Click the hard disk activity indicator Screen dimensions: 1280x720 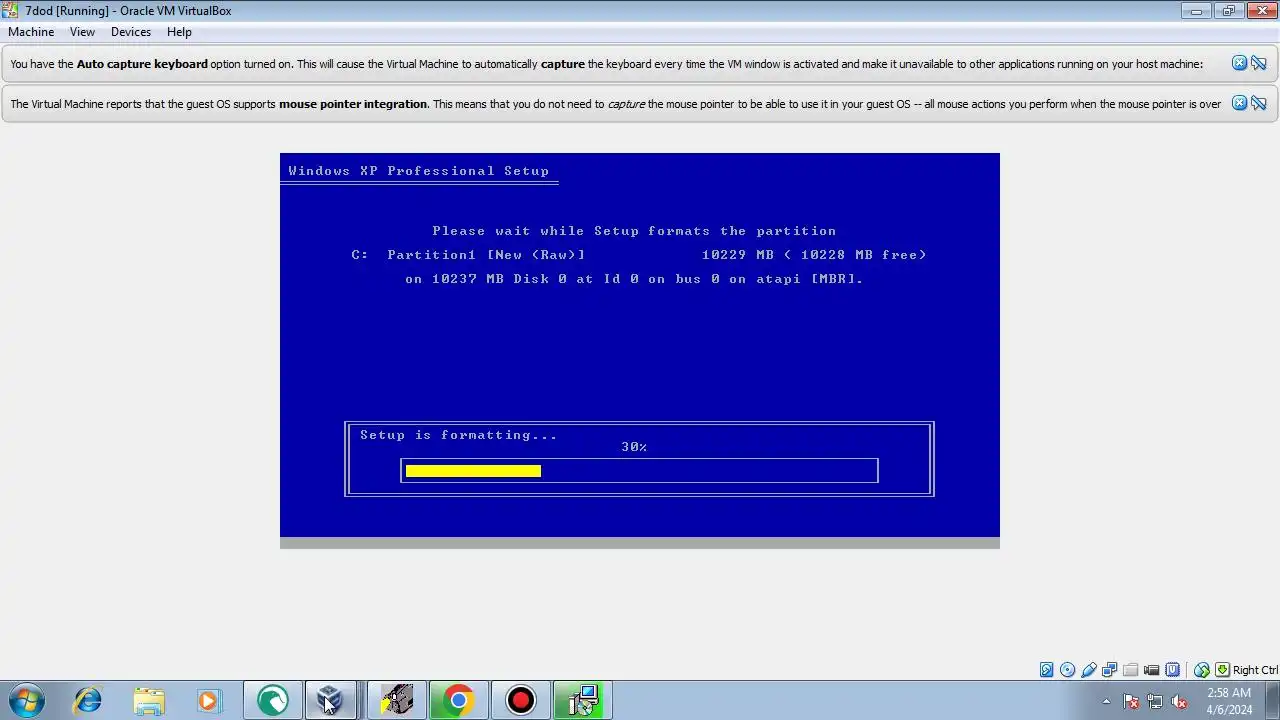[x=1046, y=670]
